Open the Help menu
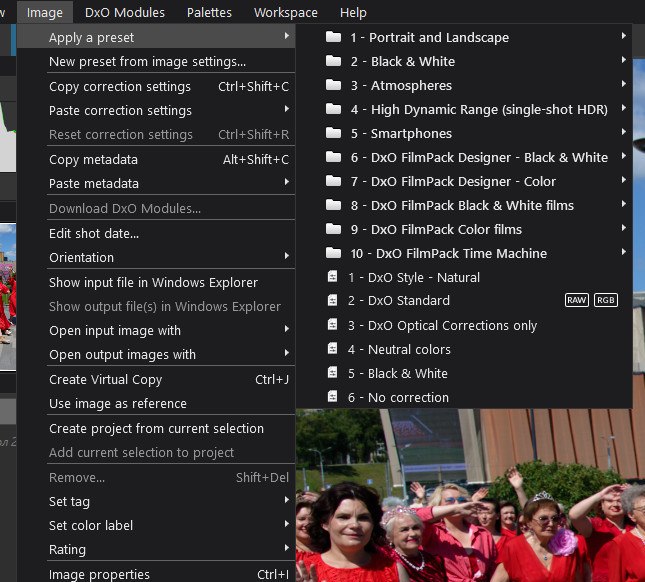The height and width of the screenshot is (582, 645). pos(353,12)
